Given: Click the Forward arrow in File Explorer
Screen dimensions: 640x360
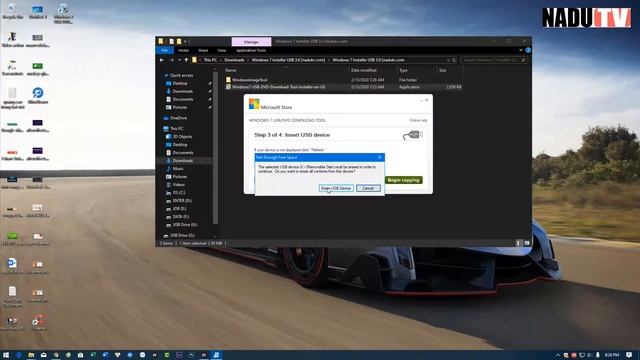Looking at the screenshot, I should [x=171, y=60].
